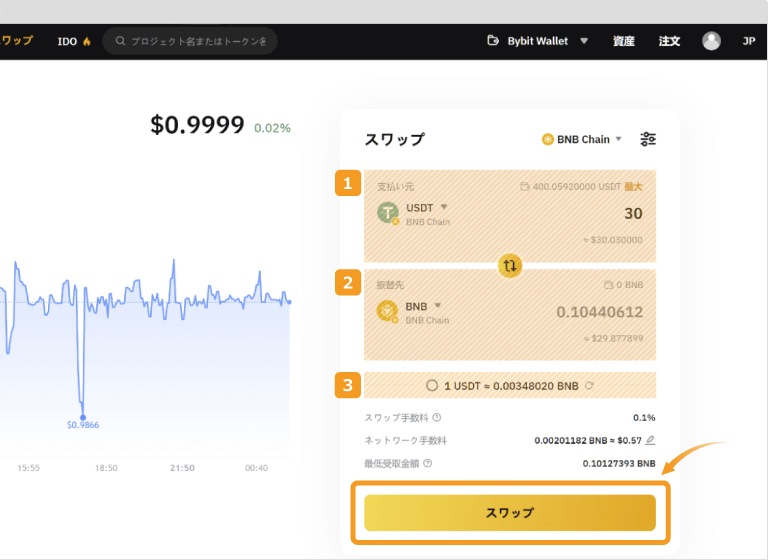
Task: Click 最大 to use max balance
Action: (633, 186)
